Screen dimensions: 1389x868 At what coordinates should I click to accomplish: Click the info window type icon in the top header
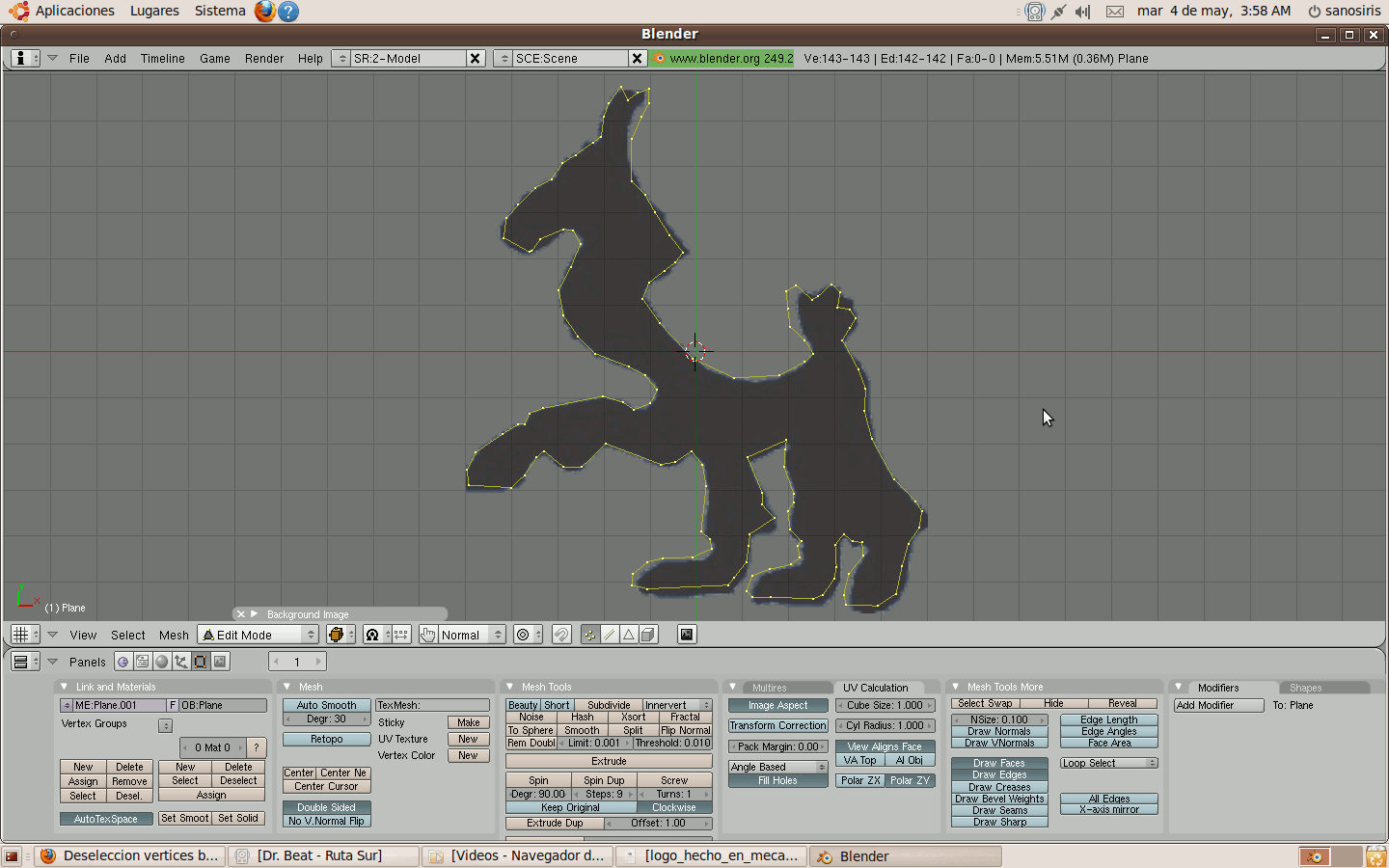[24, 58]
